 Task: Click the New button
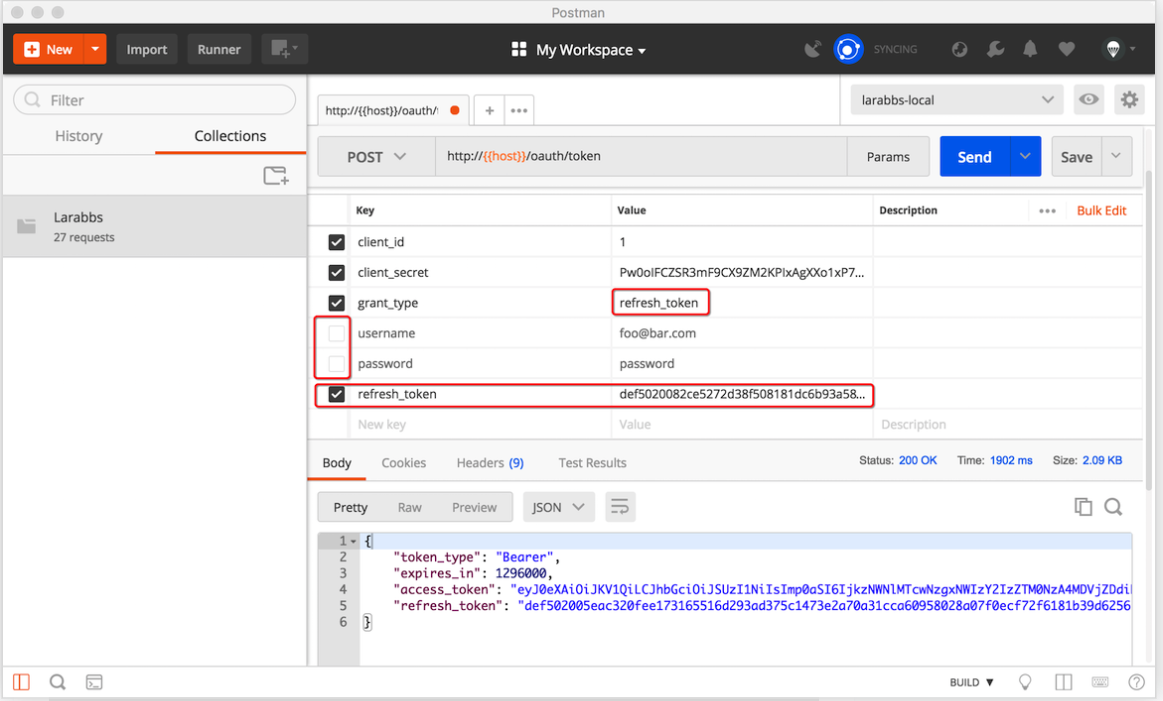coord(49,49)
